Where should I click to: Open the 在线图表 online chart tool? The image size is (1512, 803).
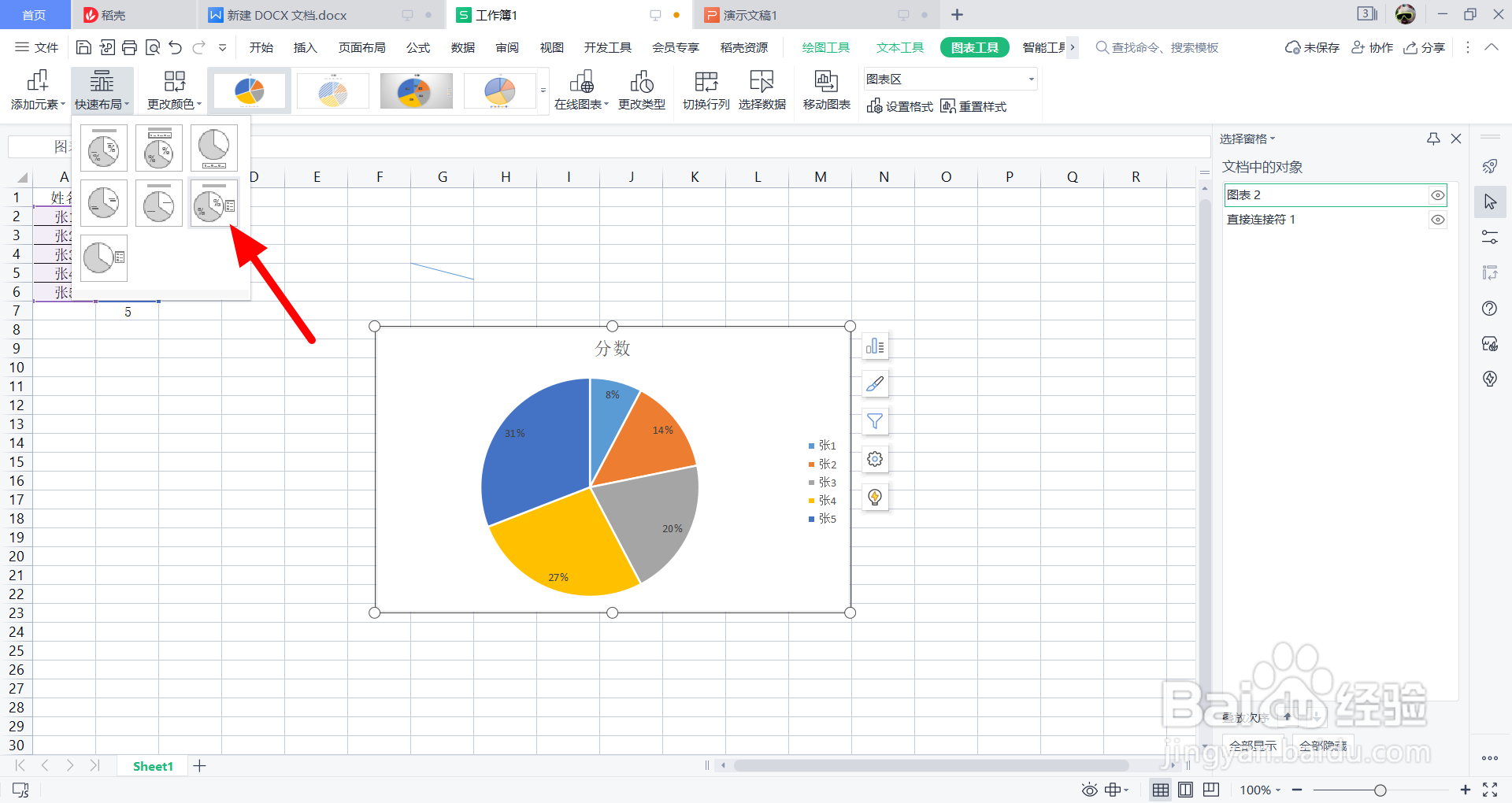(581, 91)
